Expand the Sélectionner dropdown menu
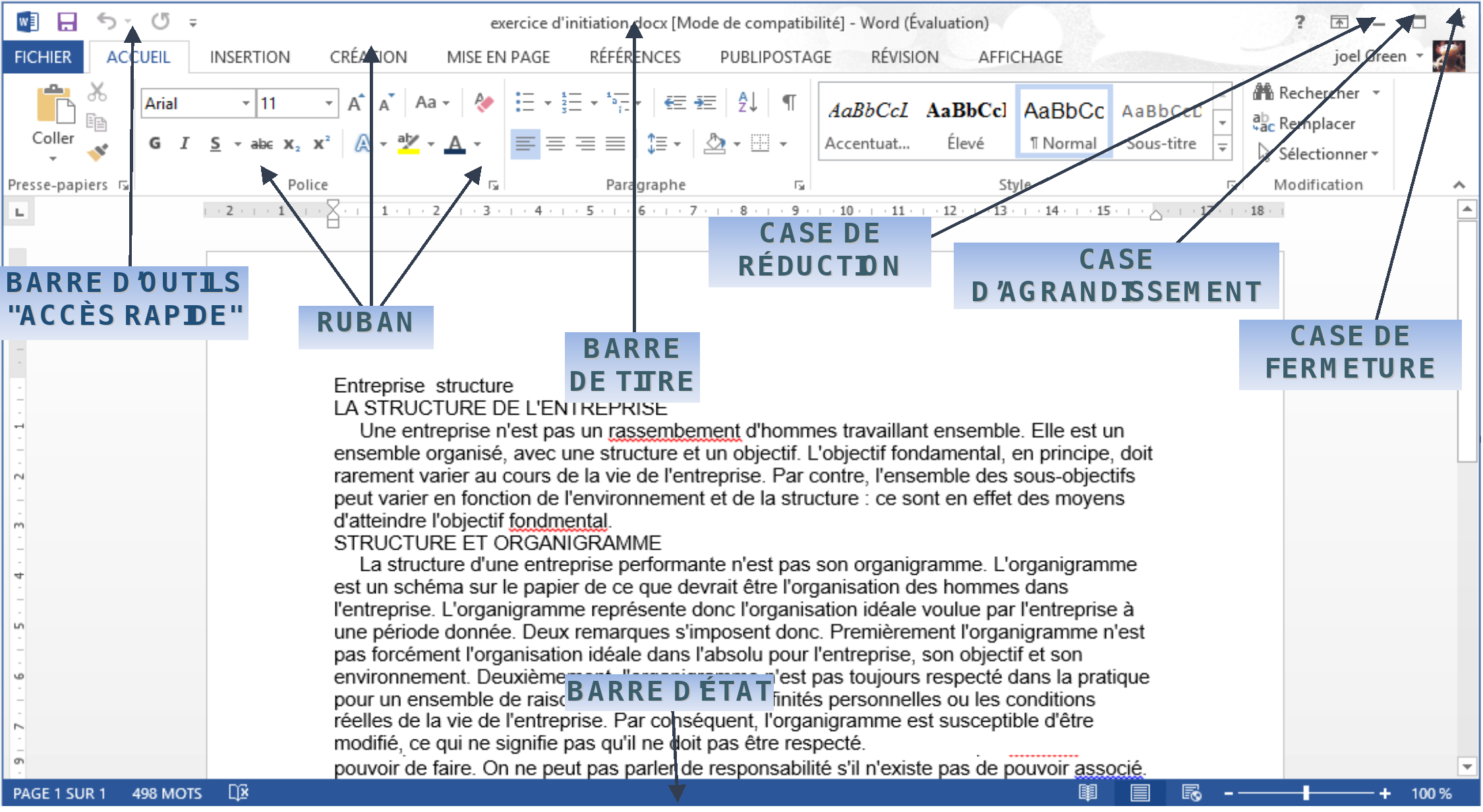 click(1375, 154)
